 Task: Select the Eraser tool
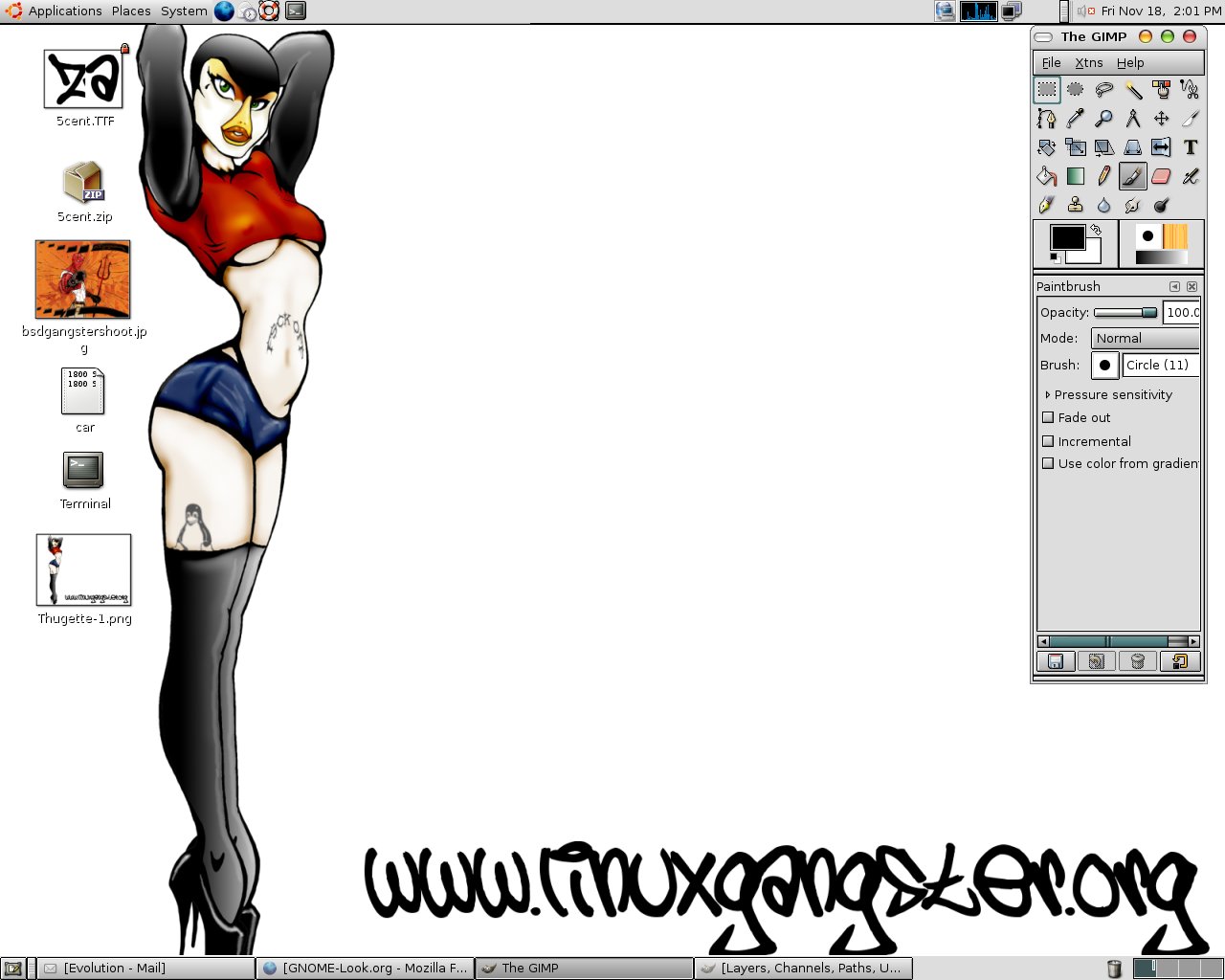coord(1162,176)
